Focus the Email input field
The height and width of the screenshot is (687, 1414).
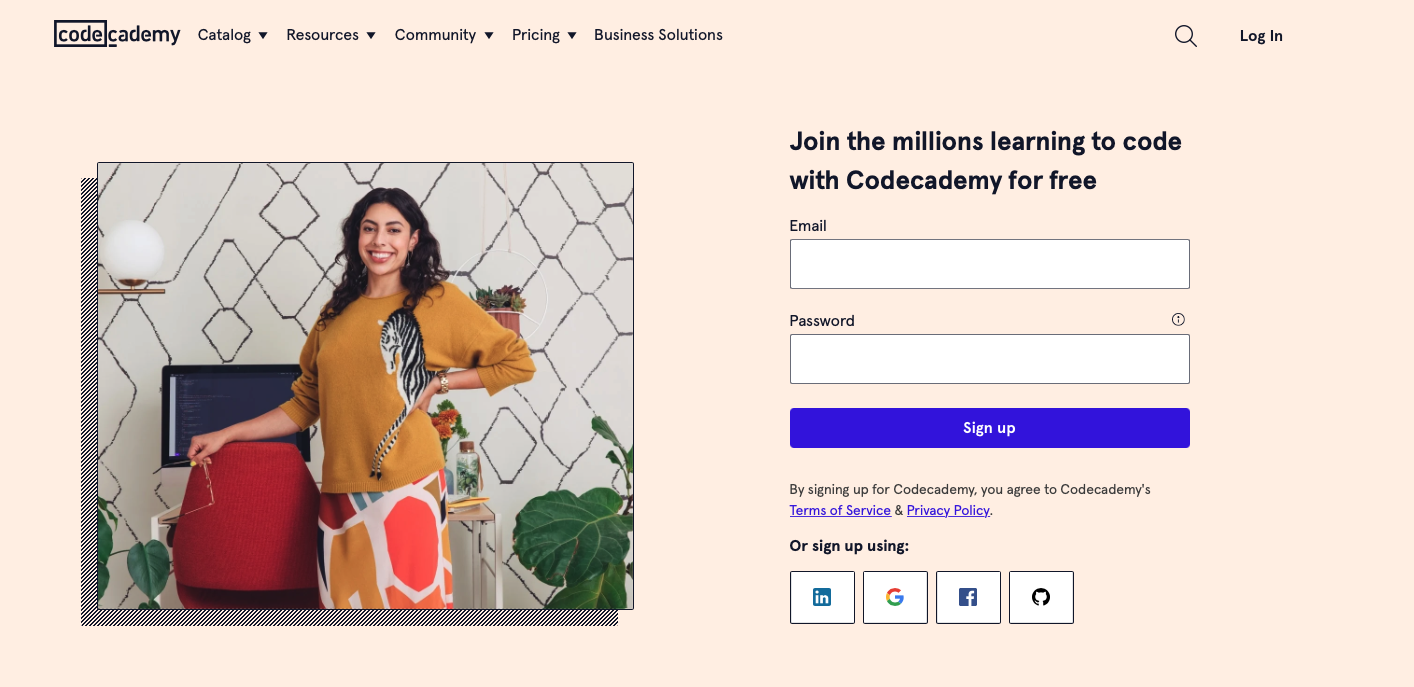[989, 264]
